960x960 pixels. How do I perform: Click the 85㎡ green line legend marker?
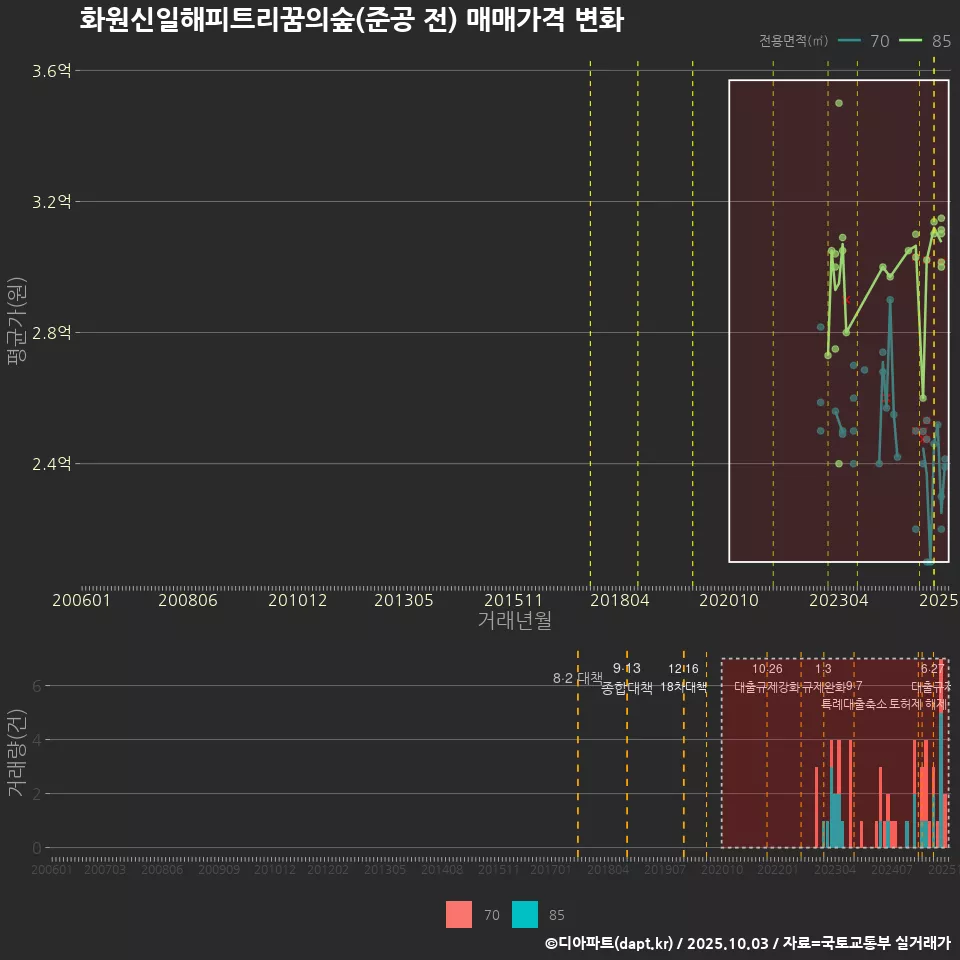(912, 41)
